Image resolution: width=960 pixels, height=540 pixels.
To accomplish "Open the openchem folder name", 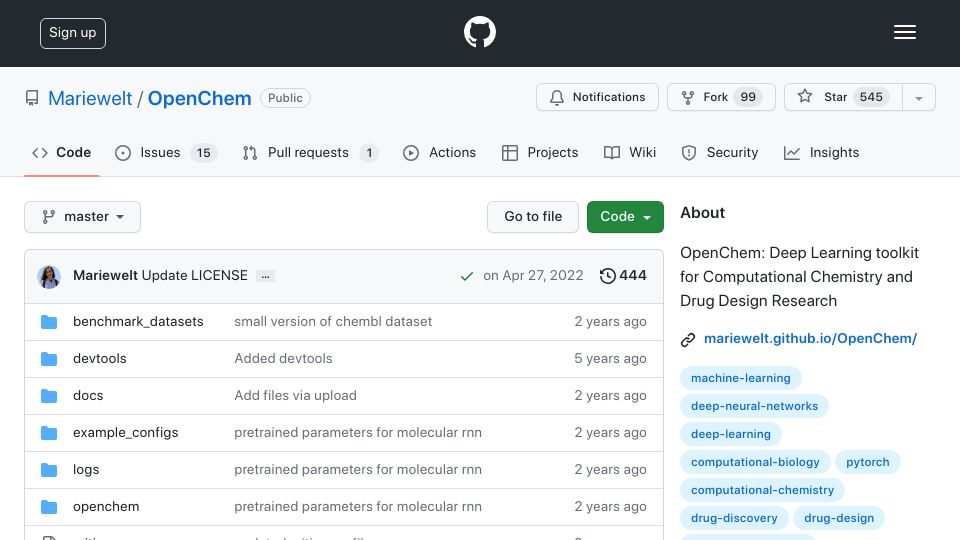I will coord(106,506).
